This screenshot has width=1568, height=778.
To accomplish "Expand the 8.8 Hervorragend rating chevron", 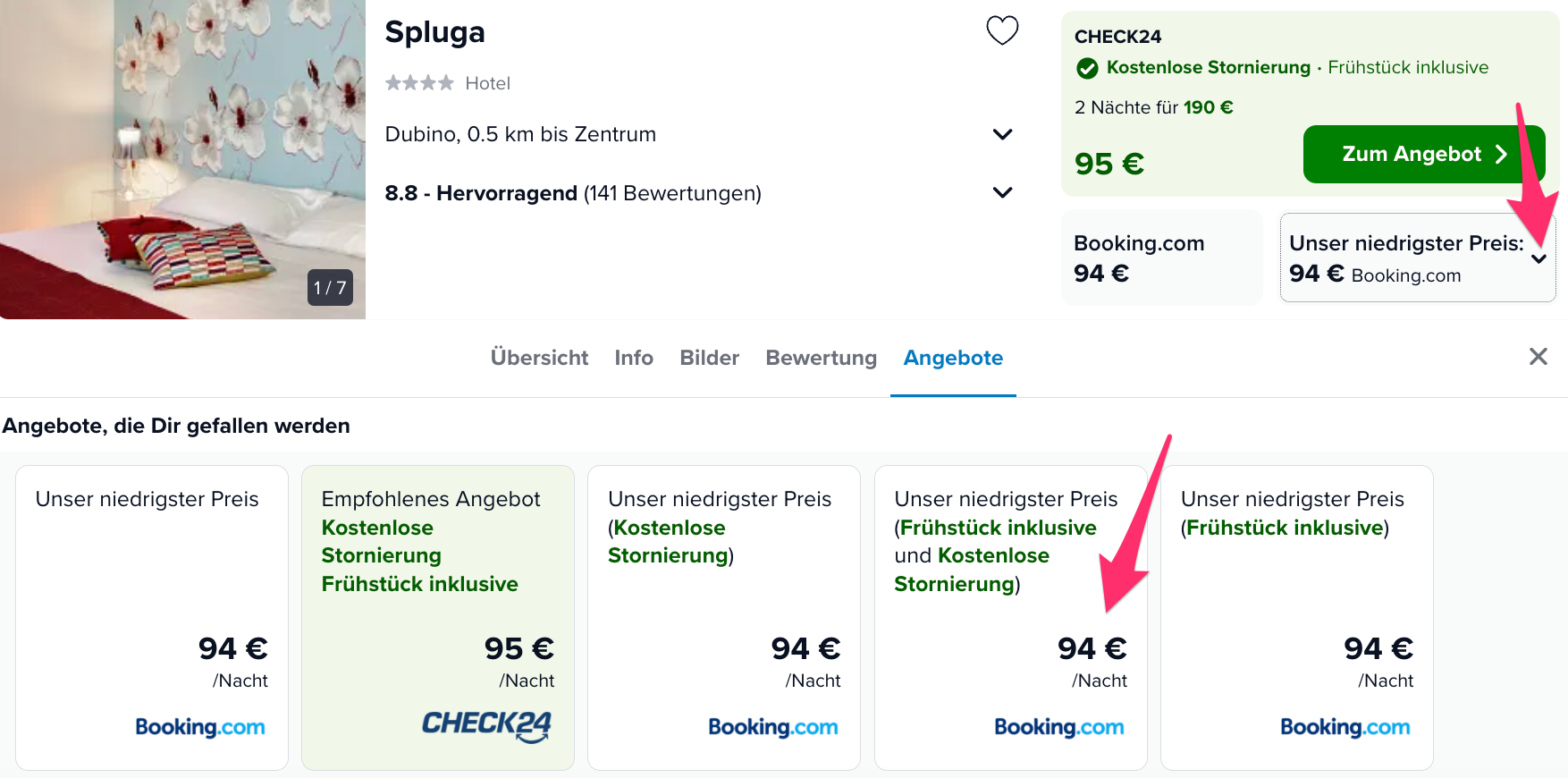I will (x=1002, y=192).
